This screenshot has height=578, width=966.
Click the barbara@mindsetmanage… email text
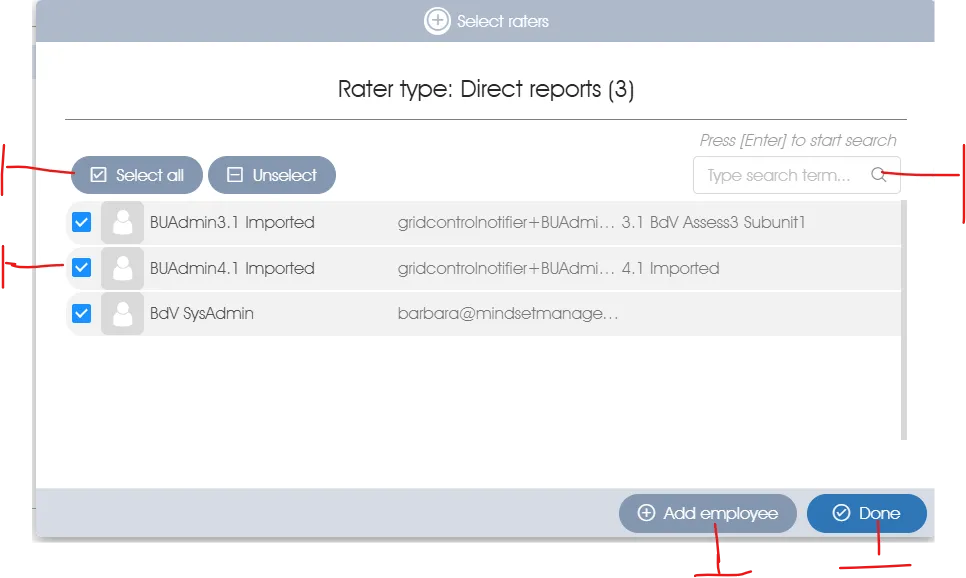click(508, 314)
